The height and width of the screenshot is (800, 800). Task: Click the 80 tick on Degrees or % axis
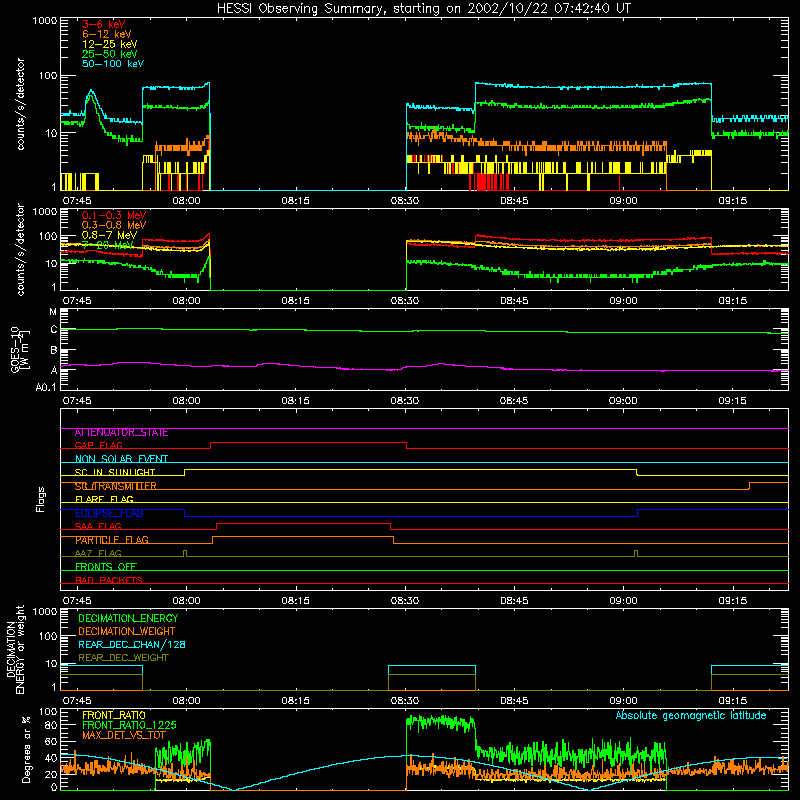coord(52,725)
